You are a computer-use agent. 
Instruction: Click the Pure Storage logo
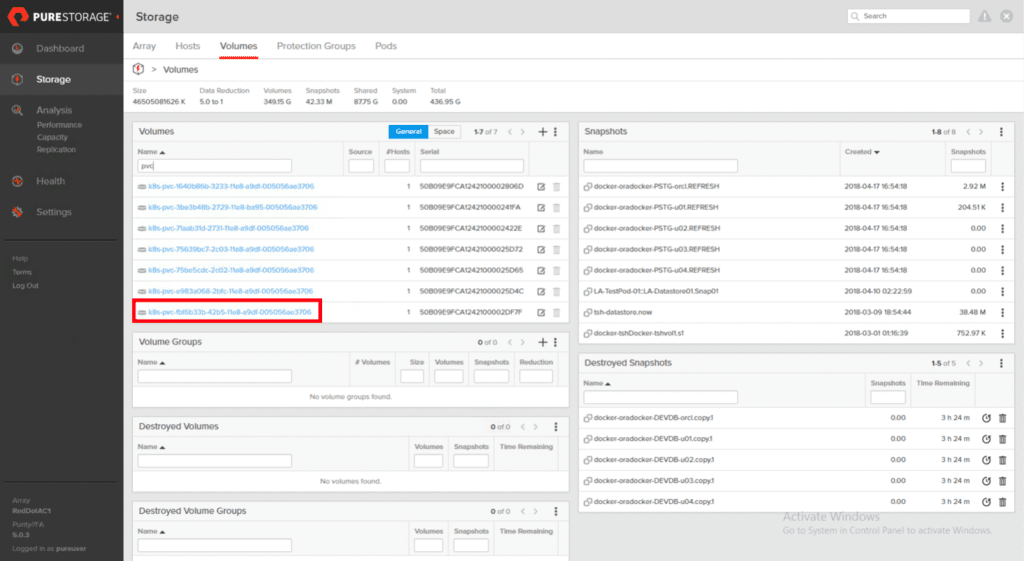tap(61, 16)
